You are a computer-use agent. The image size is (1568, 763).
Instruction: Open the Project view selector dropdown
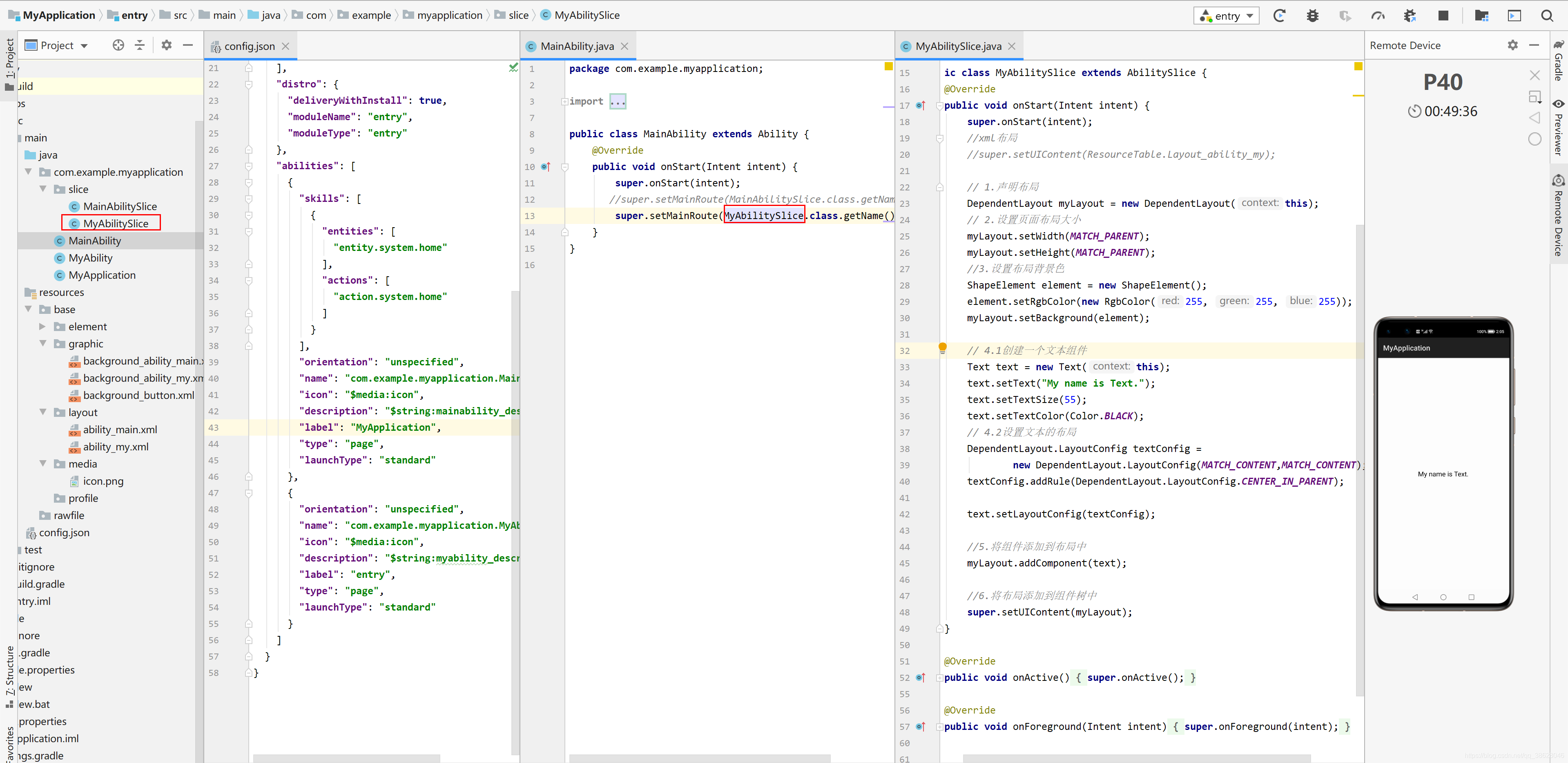(57, 45)
